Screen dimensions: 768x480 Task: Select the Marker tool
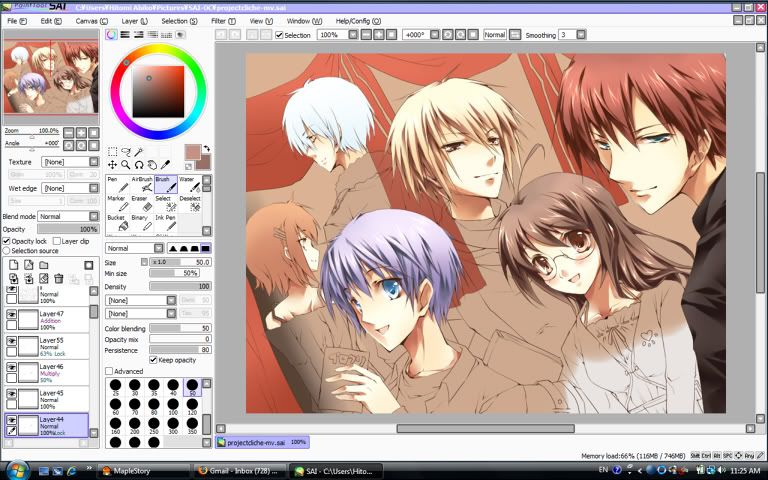click(118, 203)
